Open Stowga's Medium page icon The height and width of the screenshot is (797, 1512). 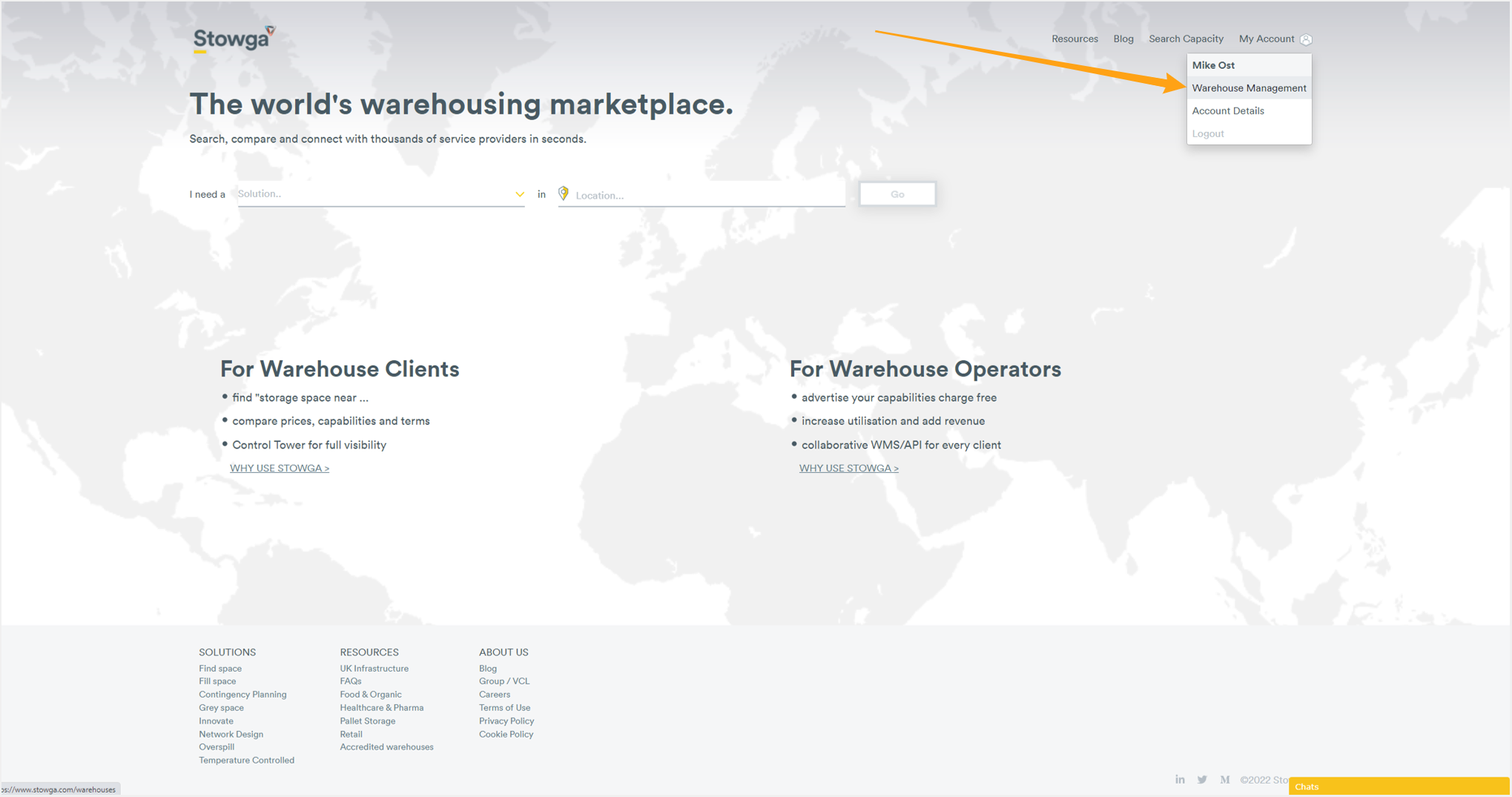[x=1225, y=779]
